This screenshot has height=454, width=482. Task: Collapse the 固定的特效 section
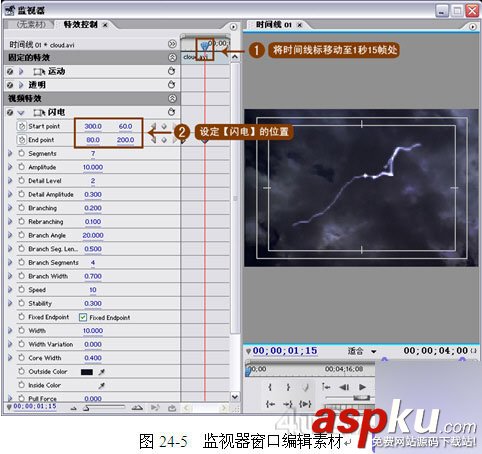click(x=172, y=57)
